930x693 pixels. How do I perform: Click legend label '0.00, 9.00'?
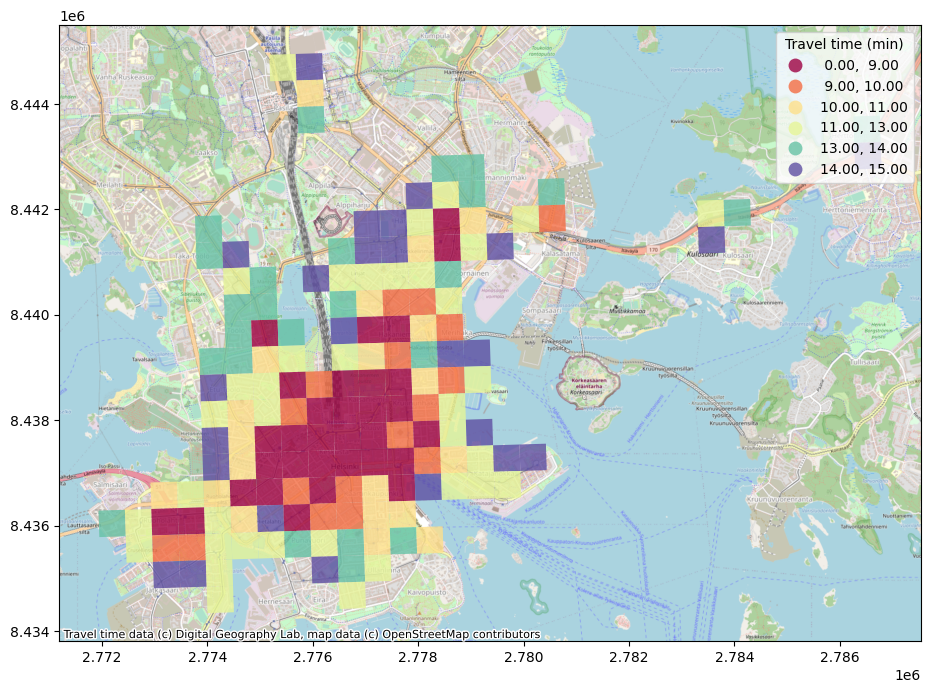click(861, 65)
